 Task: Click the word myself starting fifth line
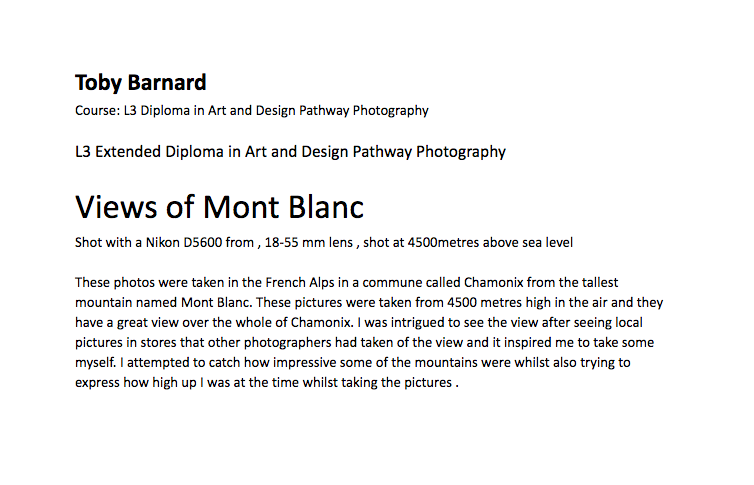point(96,363)
